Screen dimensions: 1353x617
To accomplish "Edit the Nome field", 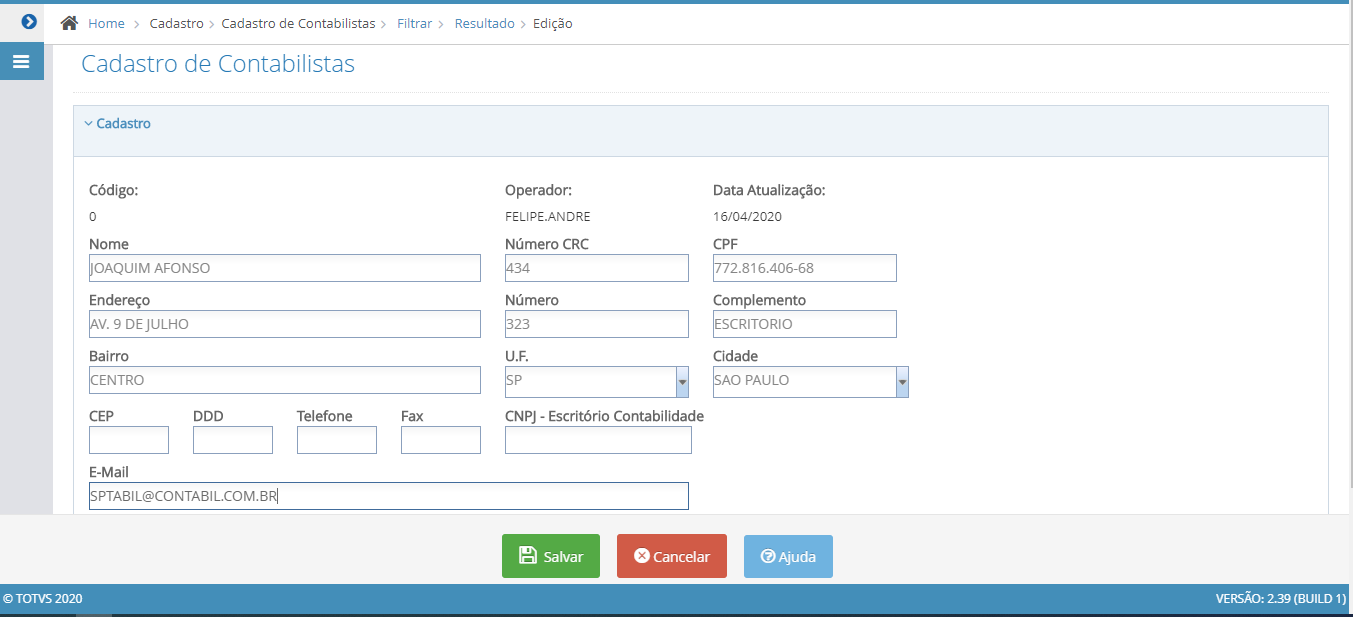I will (285, 268).
